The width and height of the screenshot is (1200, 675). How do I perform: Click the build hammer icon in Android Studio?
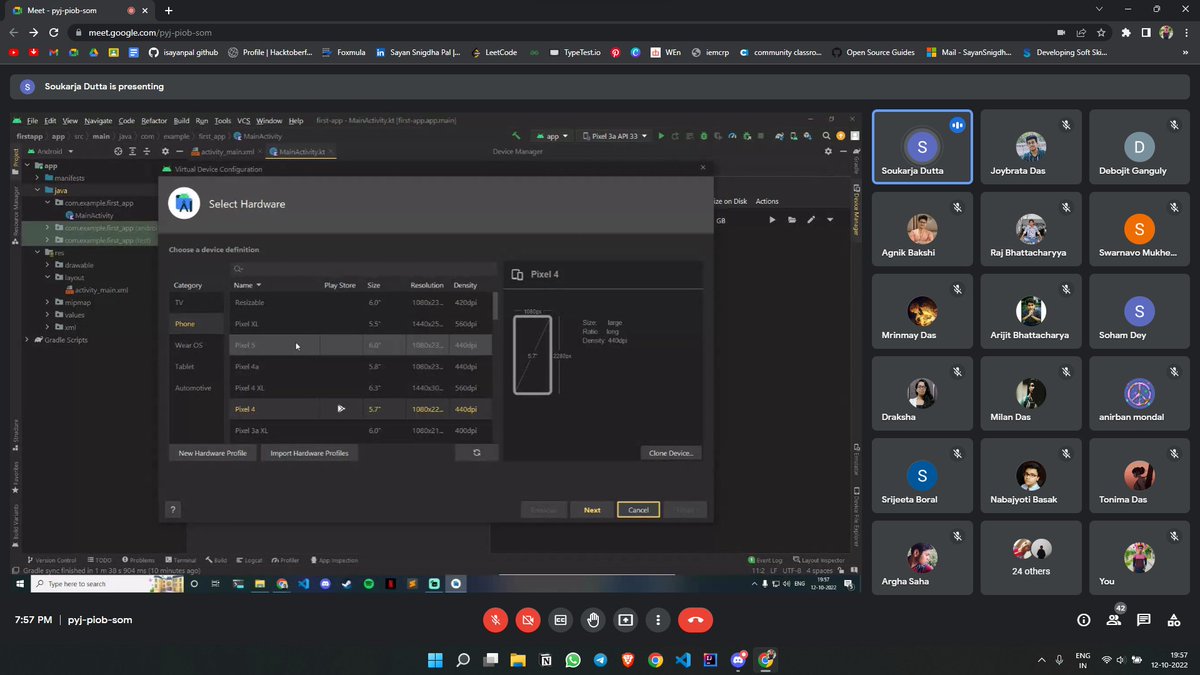coord(517,134)
